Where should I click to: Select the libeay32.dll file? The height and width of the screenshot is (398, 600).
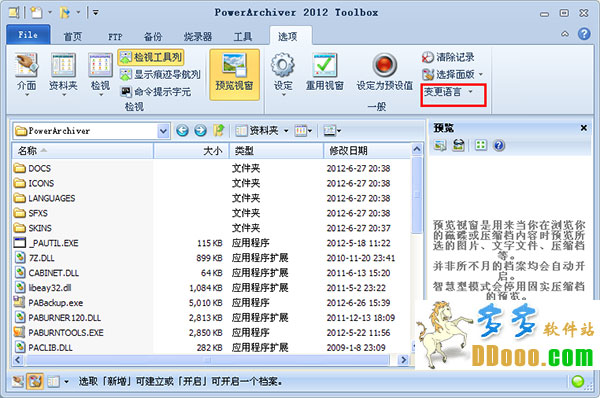(x=43, y=288)
